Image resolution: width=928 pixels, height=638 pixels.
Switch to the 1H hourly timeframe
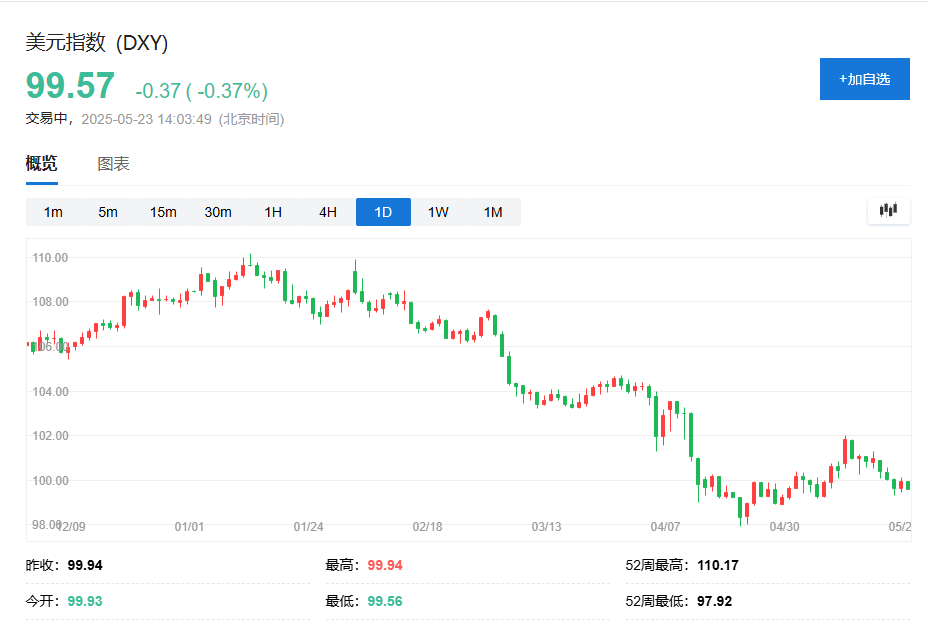(x=272, y=211)
